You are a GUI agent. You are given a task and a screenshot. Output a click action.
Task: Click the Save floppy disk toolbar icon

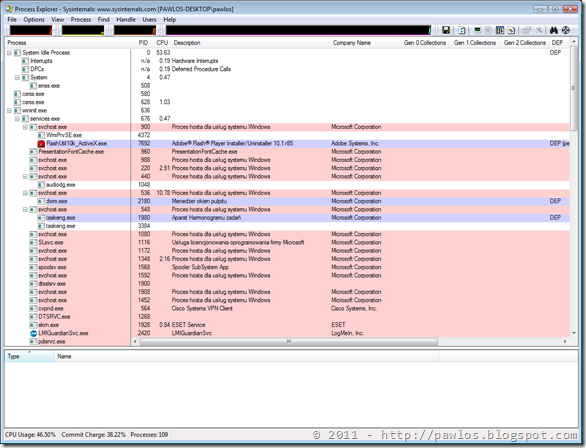pos(446,30)
